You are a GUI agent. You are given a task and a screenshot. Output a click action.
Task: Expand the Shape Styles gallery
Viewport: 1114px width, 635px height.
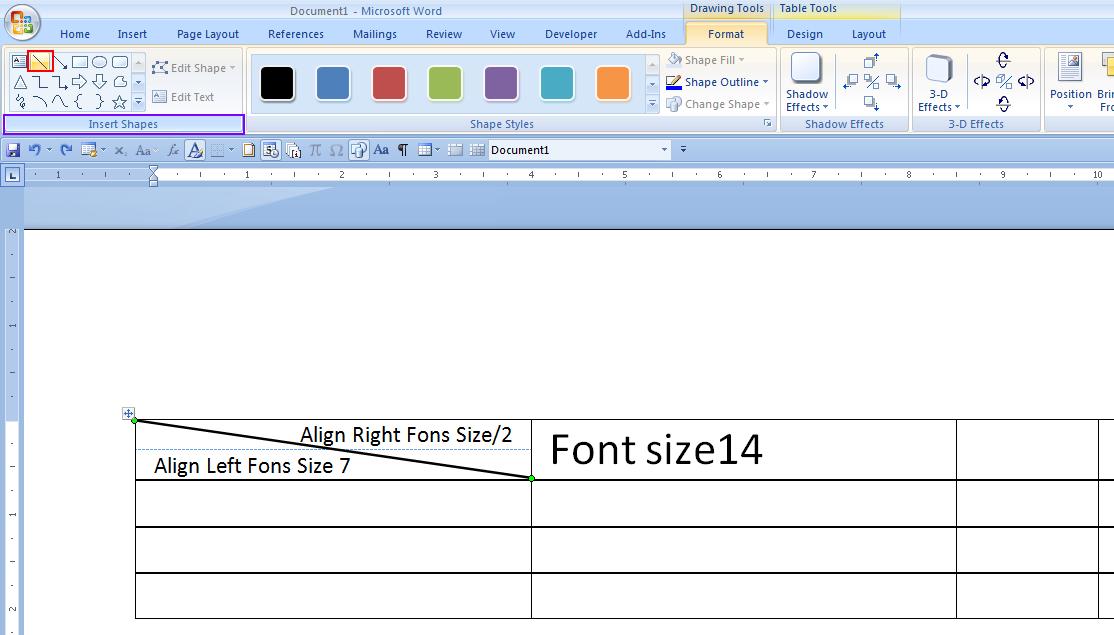click(x=652, y=103)
